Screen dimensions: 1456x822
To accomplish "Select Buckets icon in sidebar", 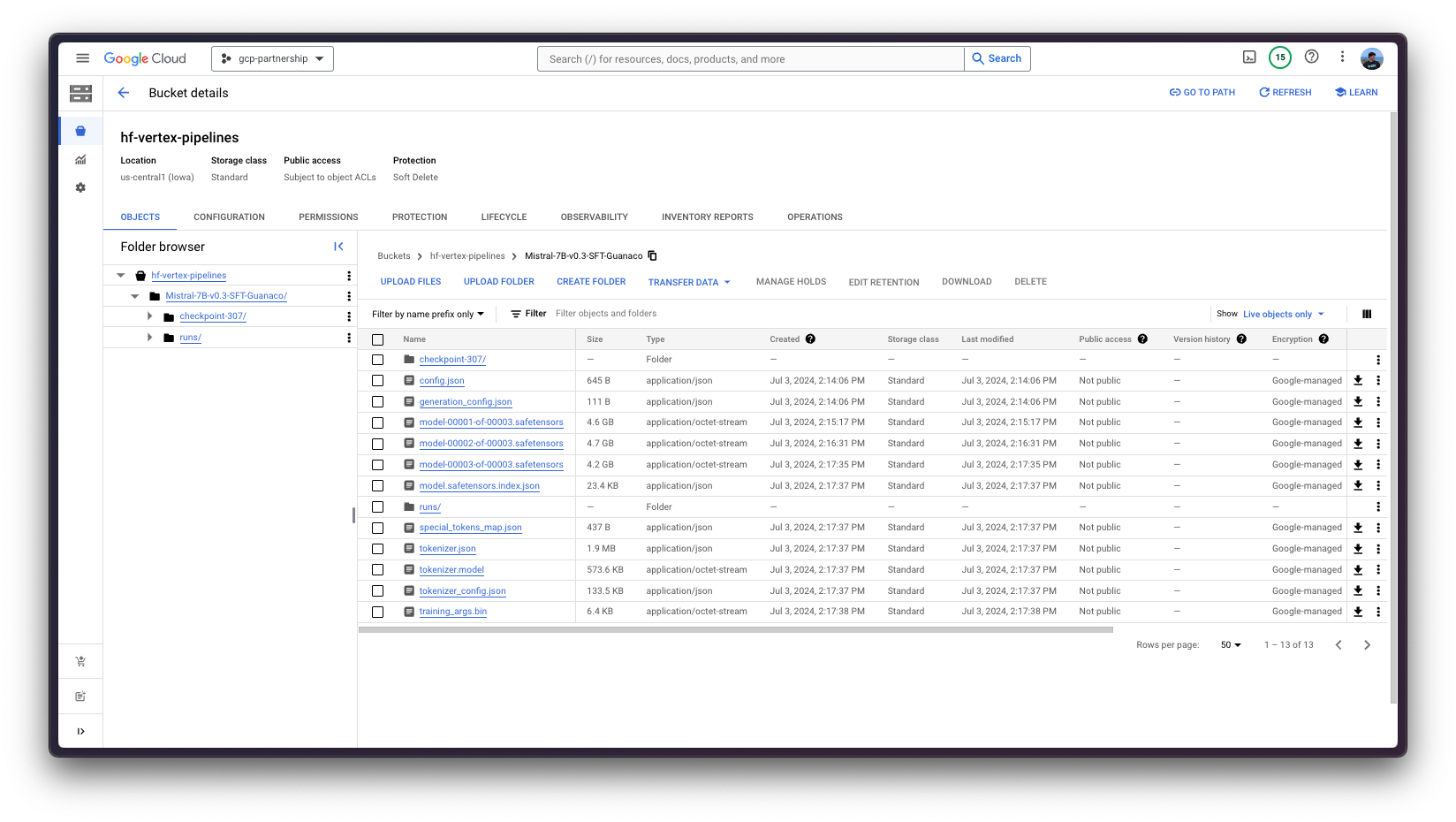I will (x=80, y=131).
